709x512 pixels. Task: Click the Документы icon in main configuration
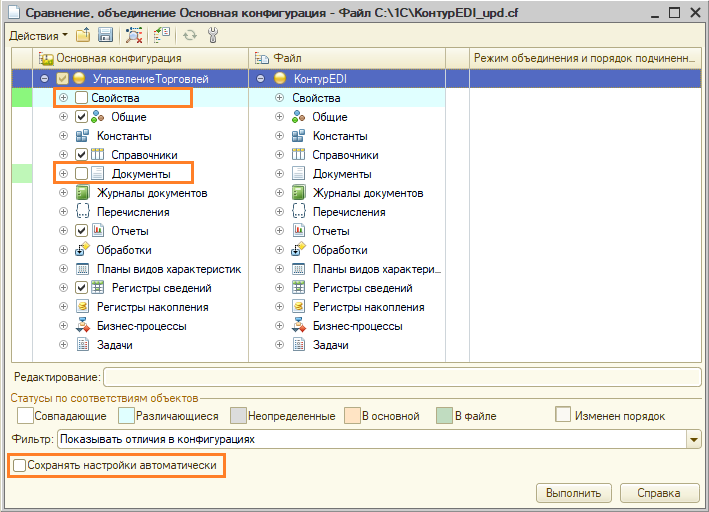tap(97, 174)
